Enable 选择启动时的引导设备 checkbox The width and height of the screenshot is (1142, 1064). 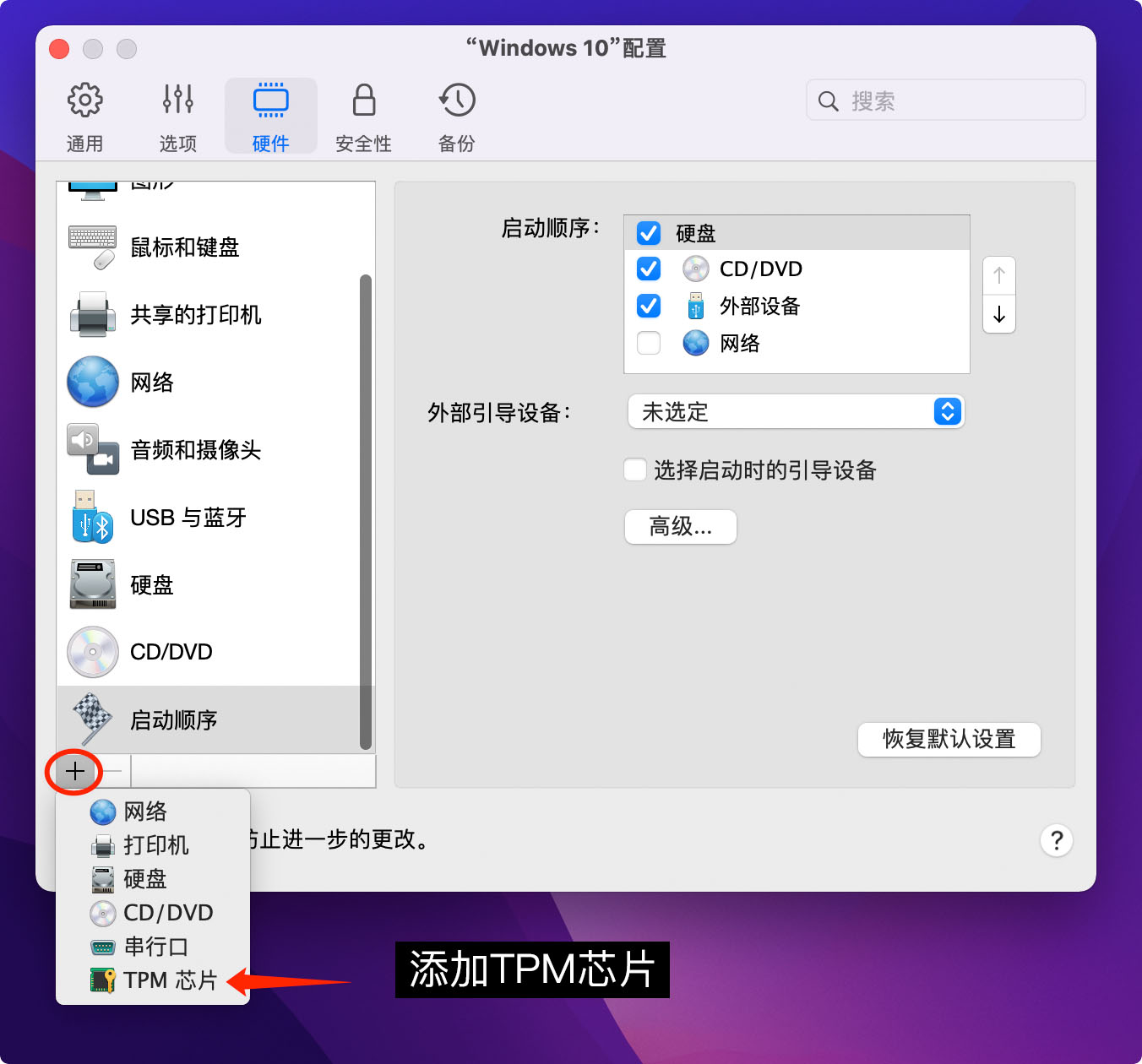pos(635,470)
